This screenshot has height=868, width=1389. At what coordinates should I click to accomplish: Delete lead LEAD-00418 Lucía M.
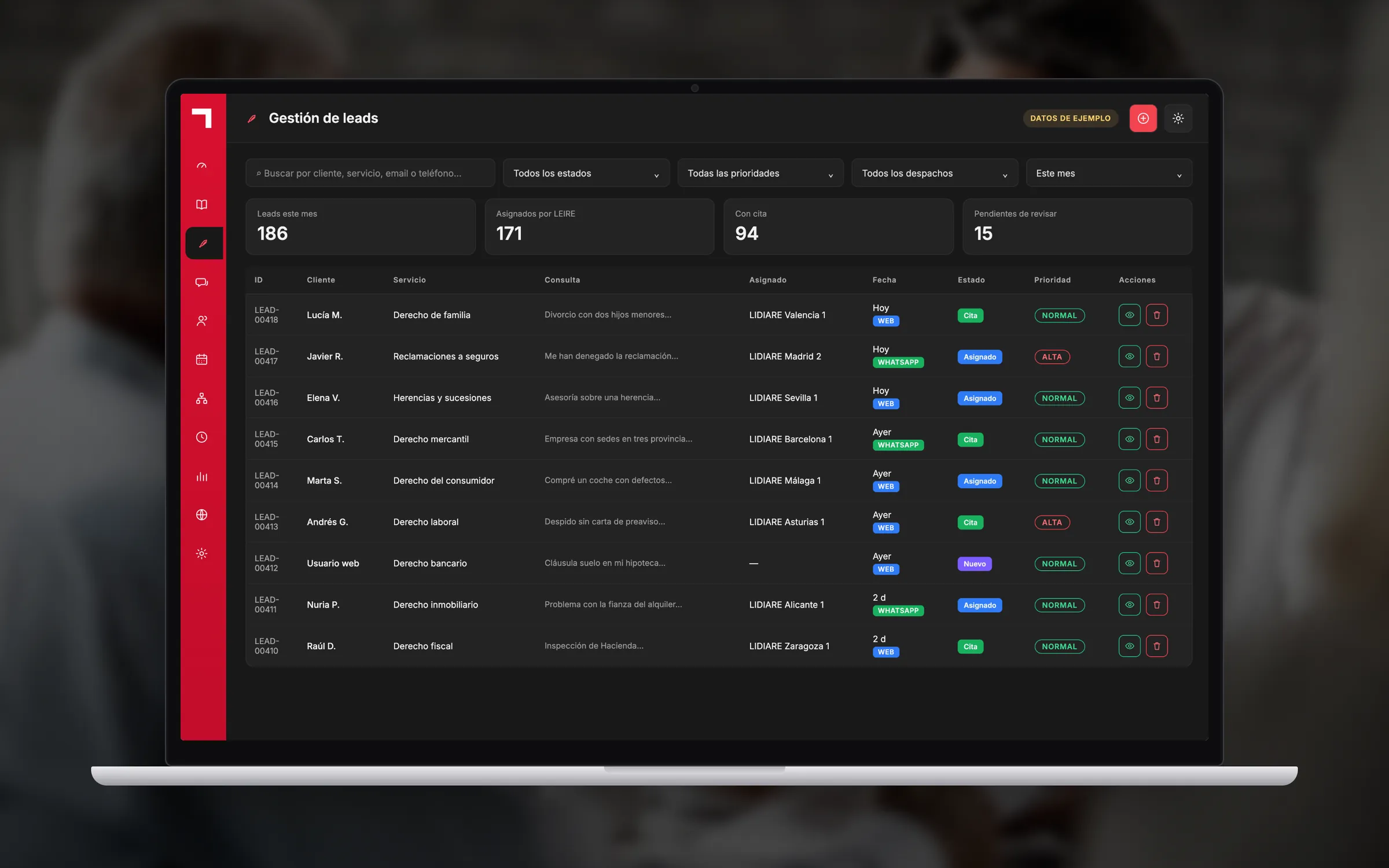coord(1157,315)
